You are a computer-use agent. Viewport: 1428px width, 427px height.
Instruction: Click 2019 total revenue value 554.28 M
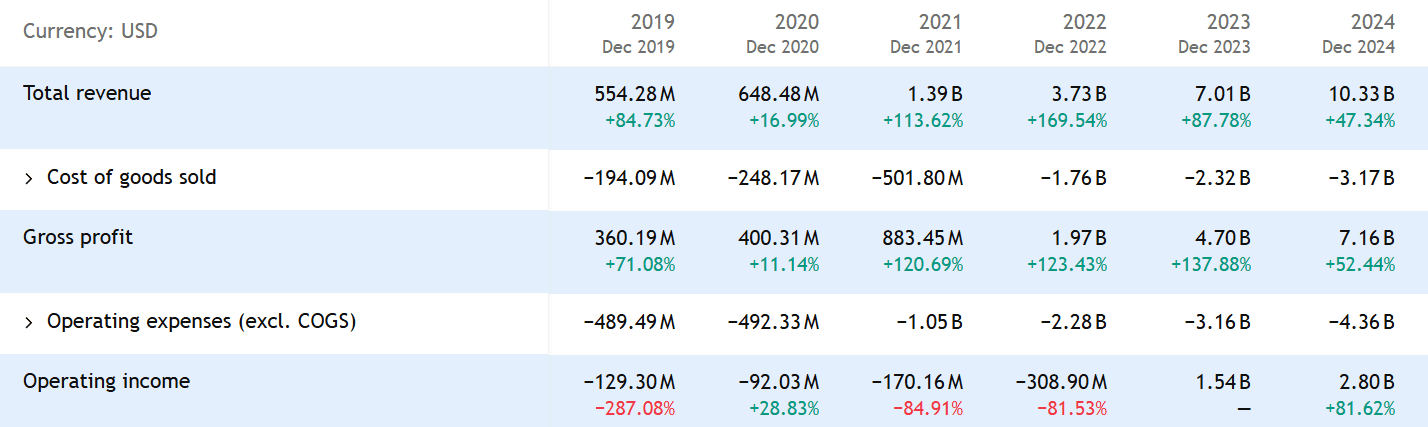click(629, 95)
